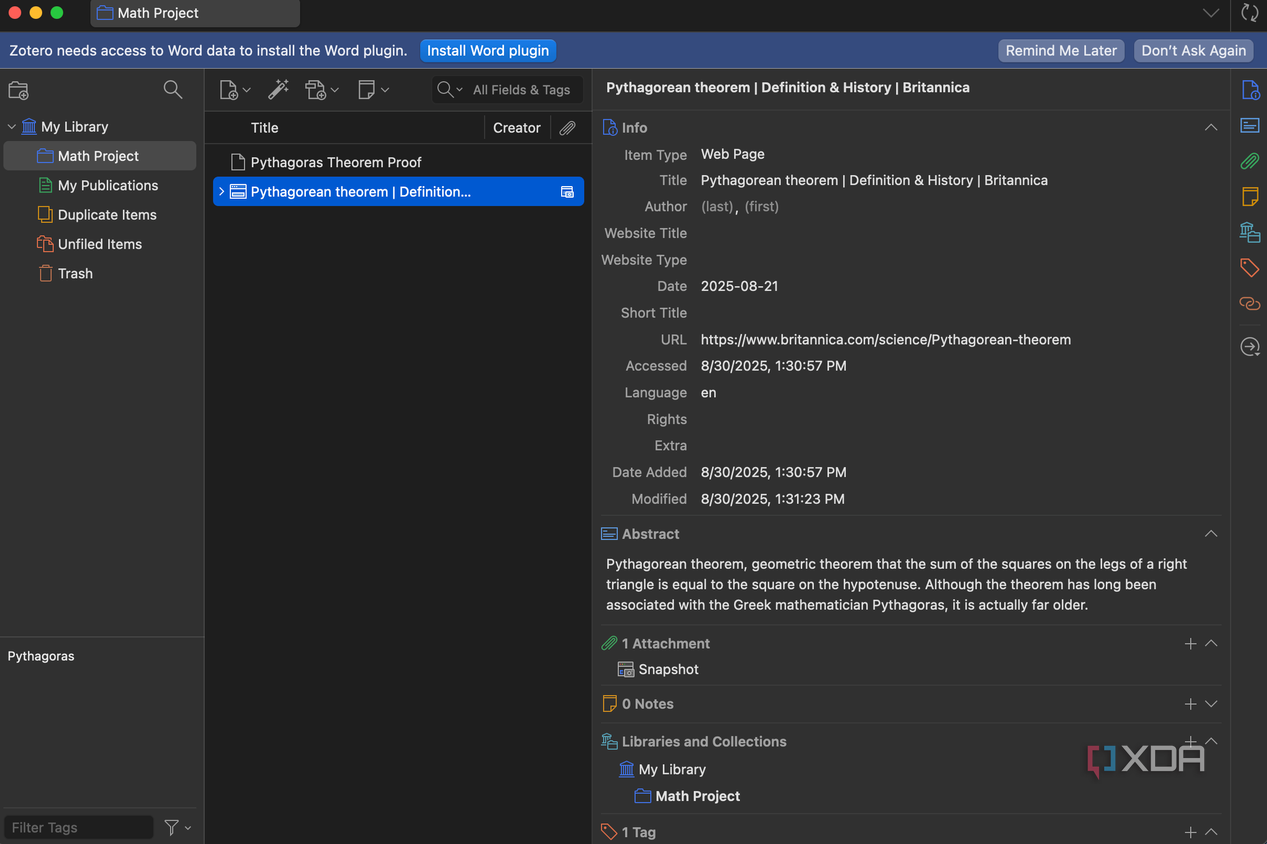Click My Library under Libraries and Collections
Image resolution: width=1267 pixels, height=844 pixels.
672,770
